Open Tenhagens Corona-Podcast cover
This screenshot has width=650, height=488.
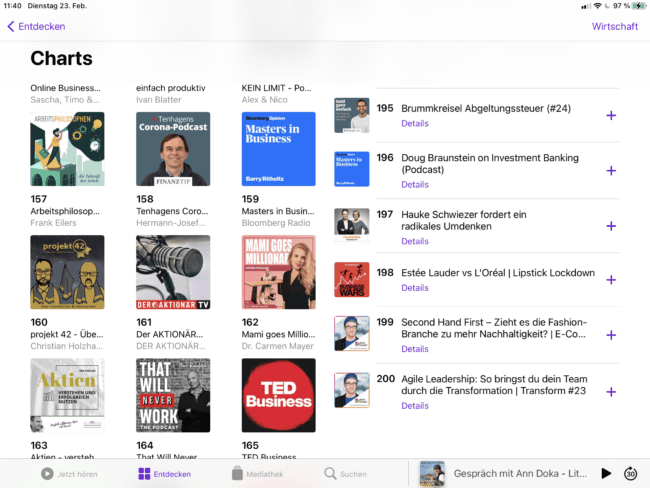(173, 149)
